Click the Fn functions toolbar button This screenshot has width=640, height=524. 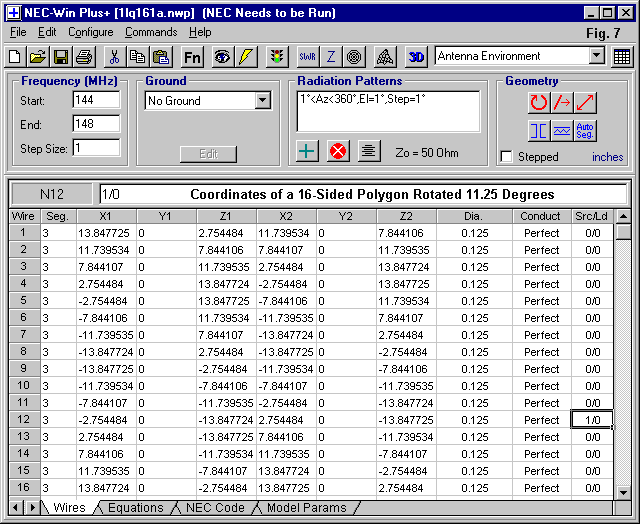point(192,57)
